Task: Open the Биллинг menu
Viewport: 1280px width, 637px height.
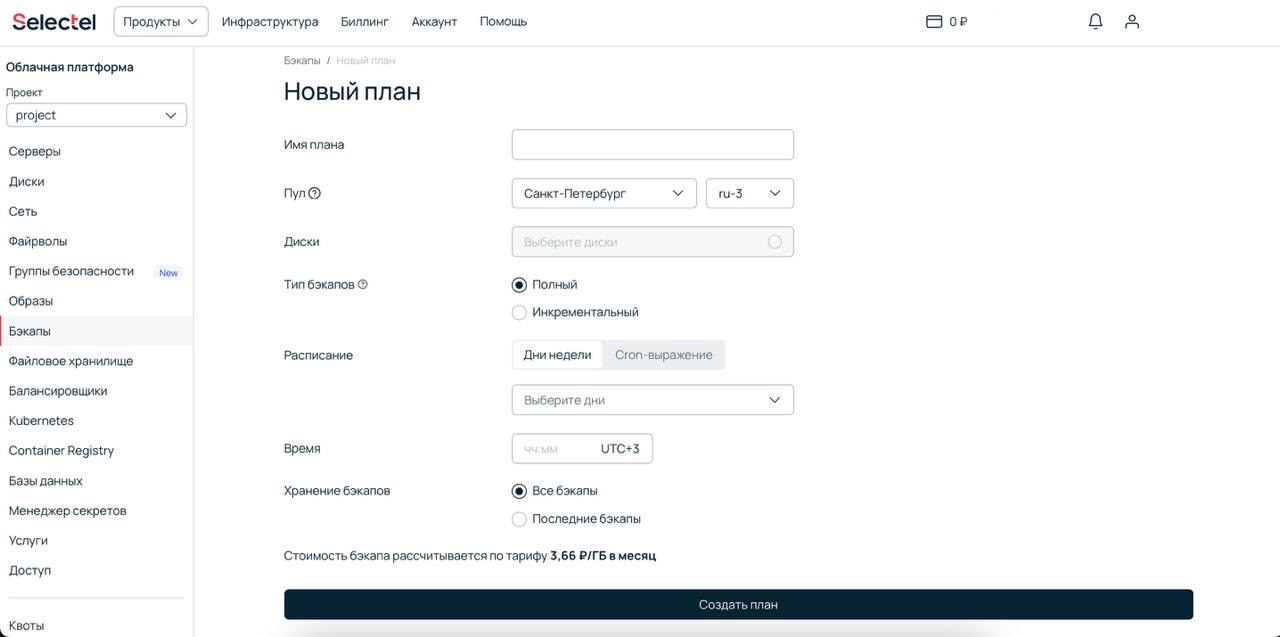Action: point(365,21)
